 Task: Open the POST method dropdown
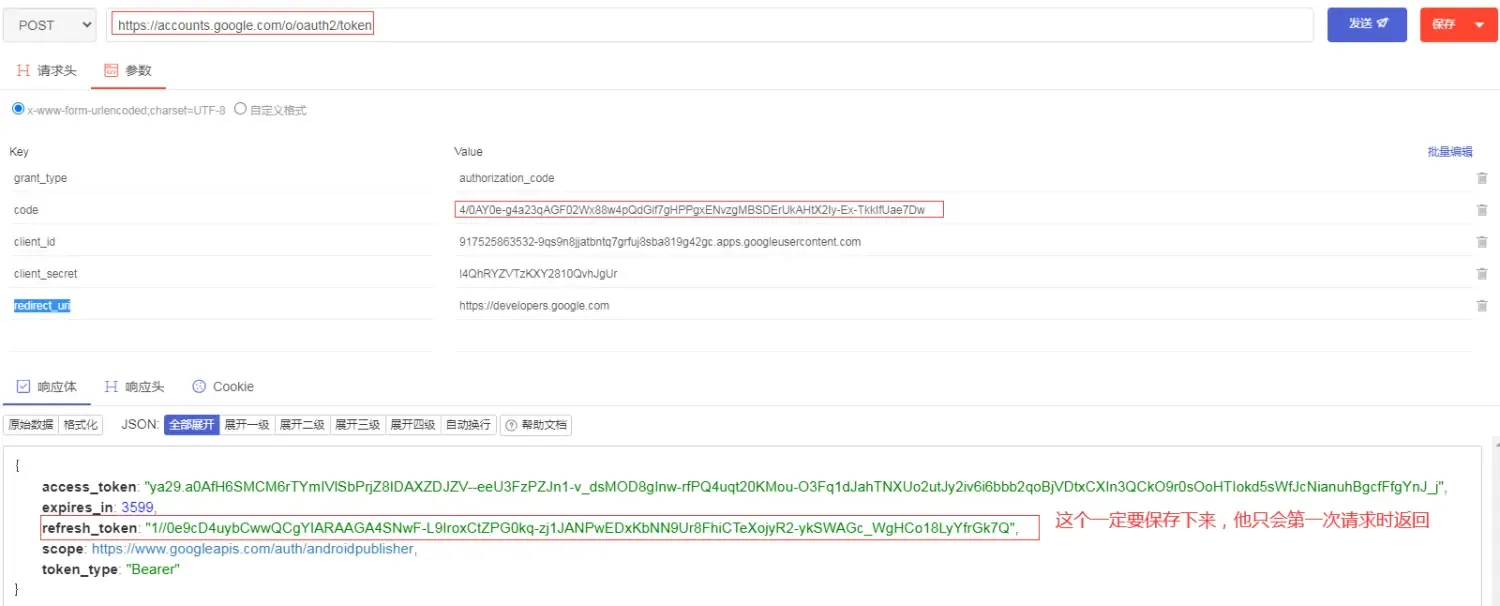coord(50,25)
